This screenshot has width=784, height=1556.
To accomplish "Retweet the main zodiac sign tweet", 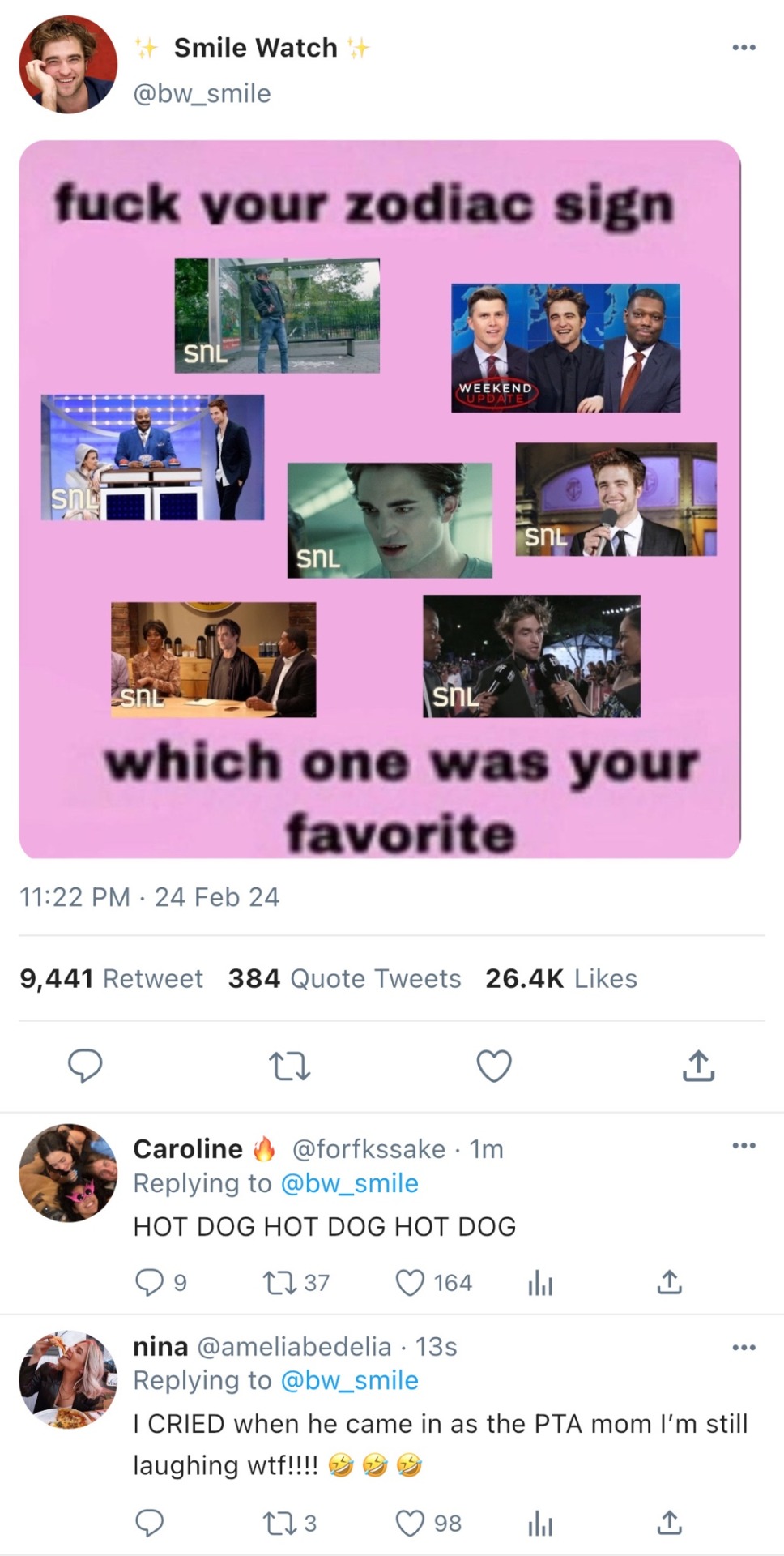I will point(289,1066).
